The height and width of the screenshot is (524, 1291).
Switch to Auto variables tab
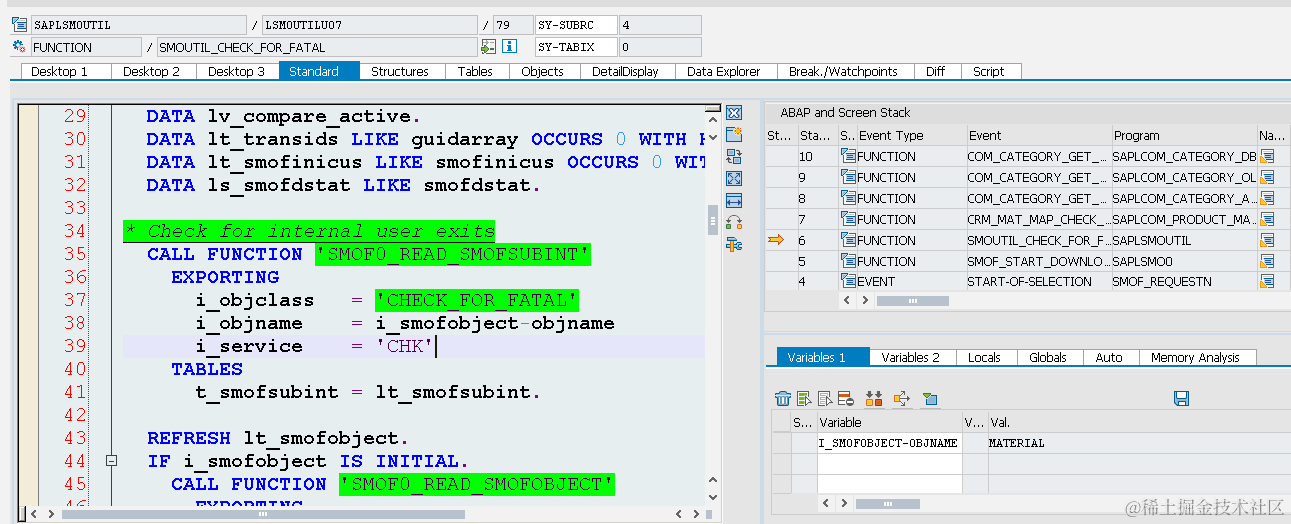click(x=1109, y=357)
